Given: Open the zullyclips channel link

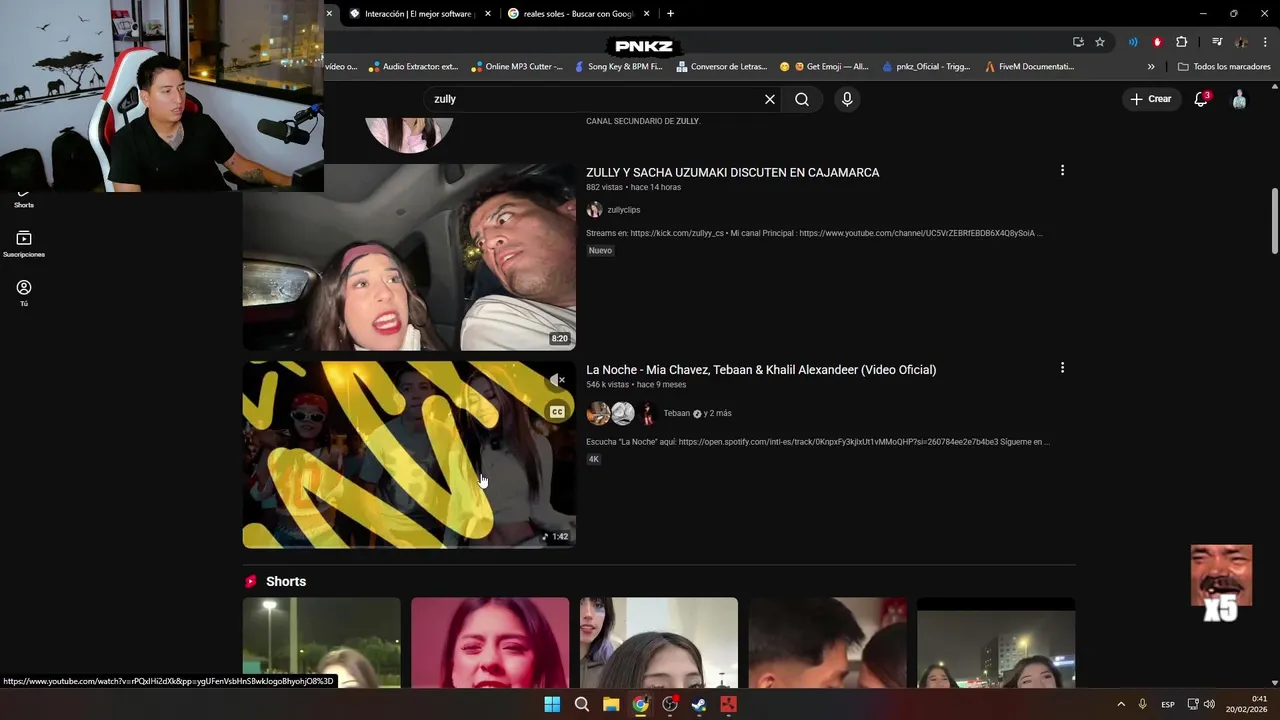Looking at the screenshot, I should pyautogui.click(x=623, y=210).
